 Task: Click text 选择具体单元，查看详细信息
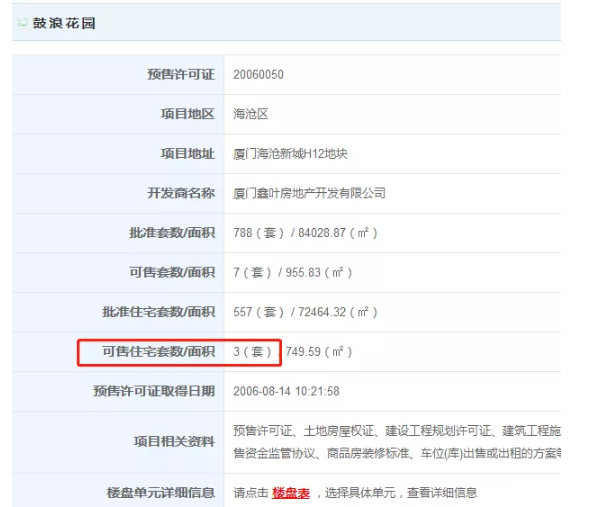401,493
